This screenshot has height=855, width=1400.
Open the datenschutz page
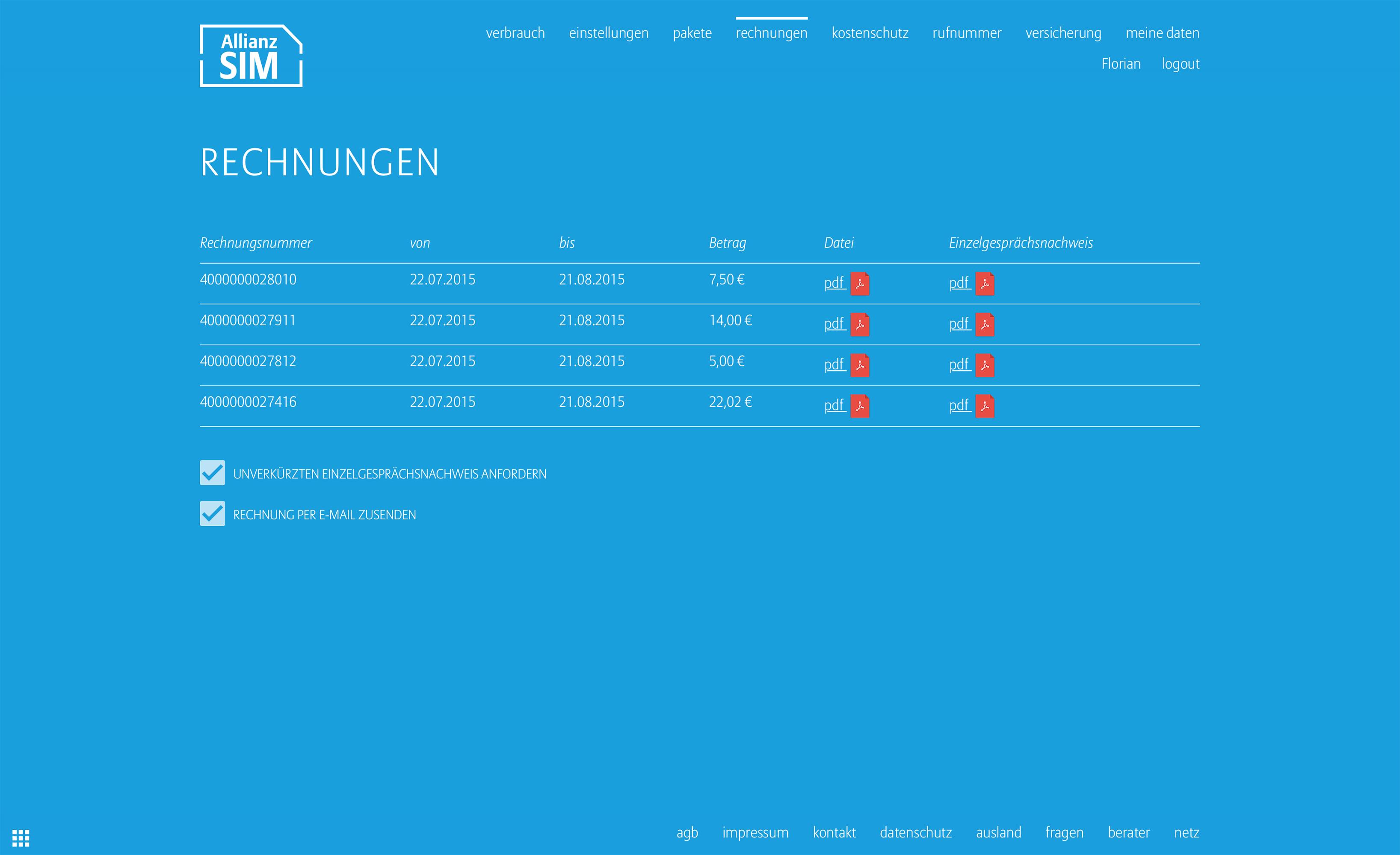click(917, 832)
